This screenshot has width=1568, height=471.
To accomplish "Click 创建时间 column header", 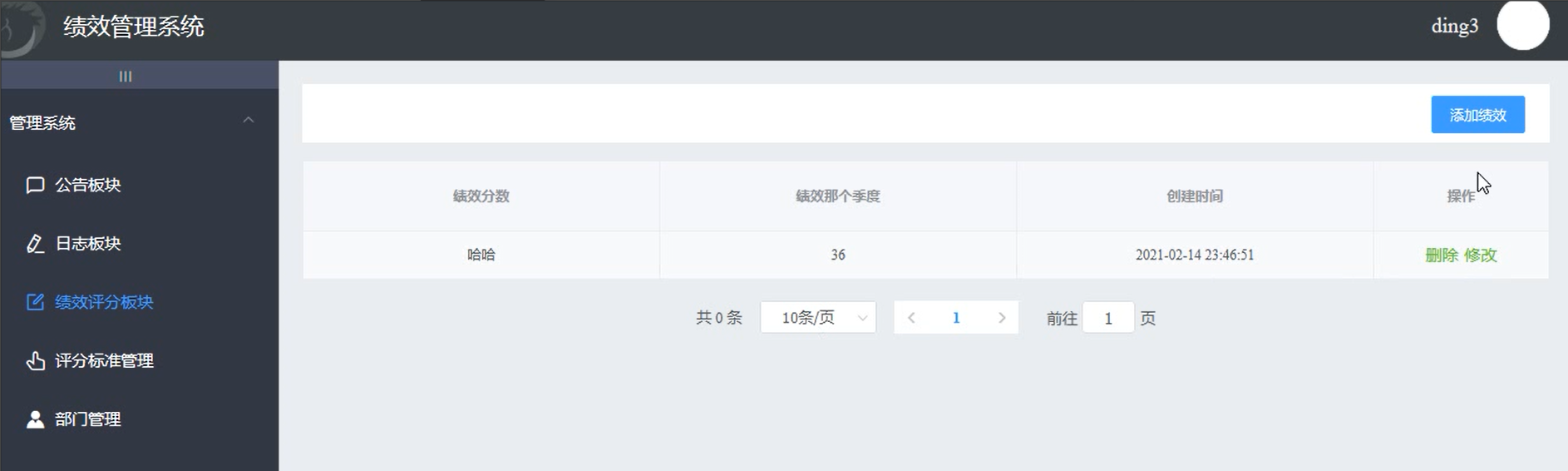I will pyautogui.click(x=1195, y=196).
